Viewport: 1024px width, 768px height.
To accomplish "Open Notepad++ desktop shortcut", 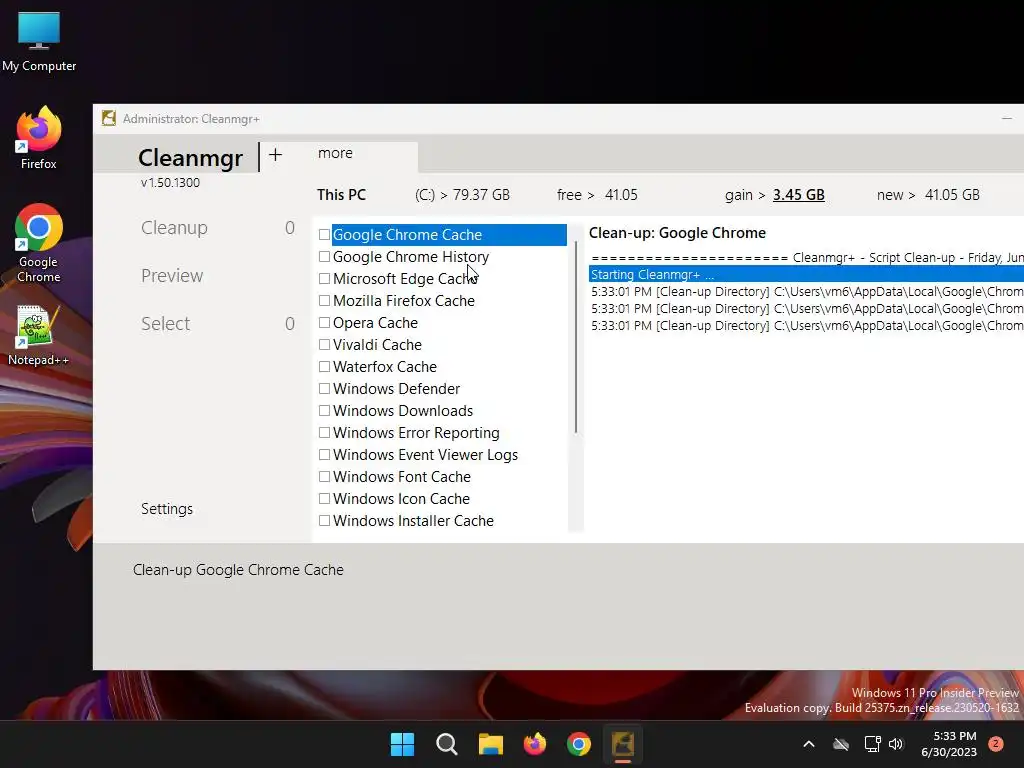I will tap(39, 335).
